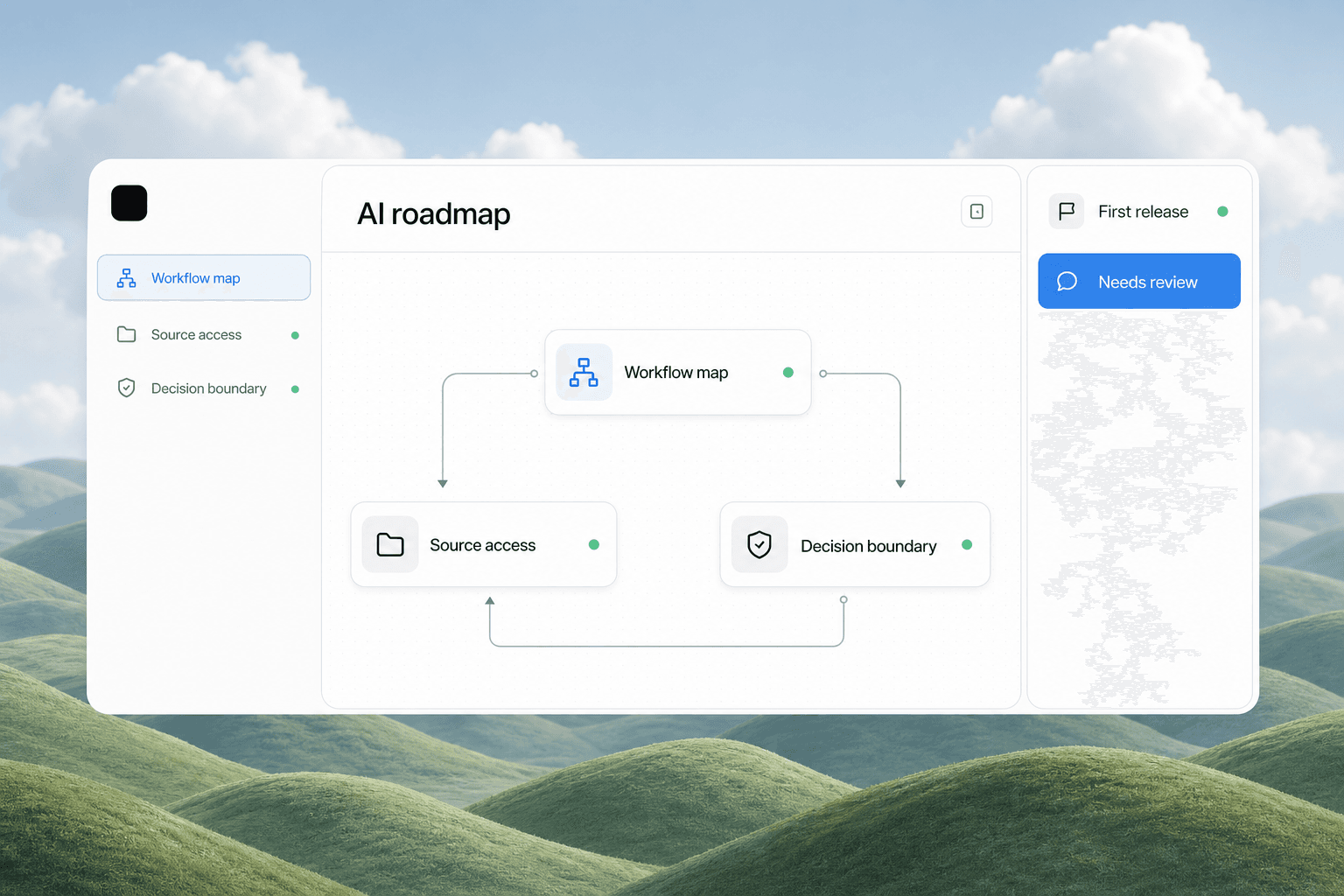The height and width of the screenshot is (896, 1344).
Task: Click the Needs review speech bubble icon
Action: (1067, 281)
